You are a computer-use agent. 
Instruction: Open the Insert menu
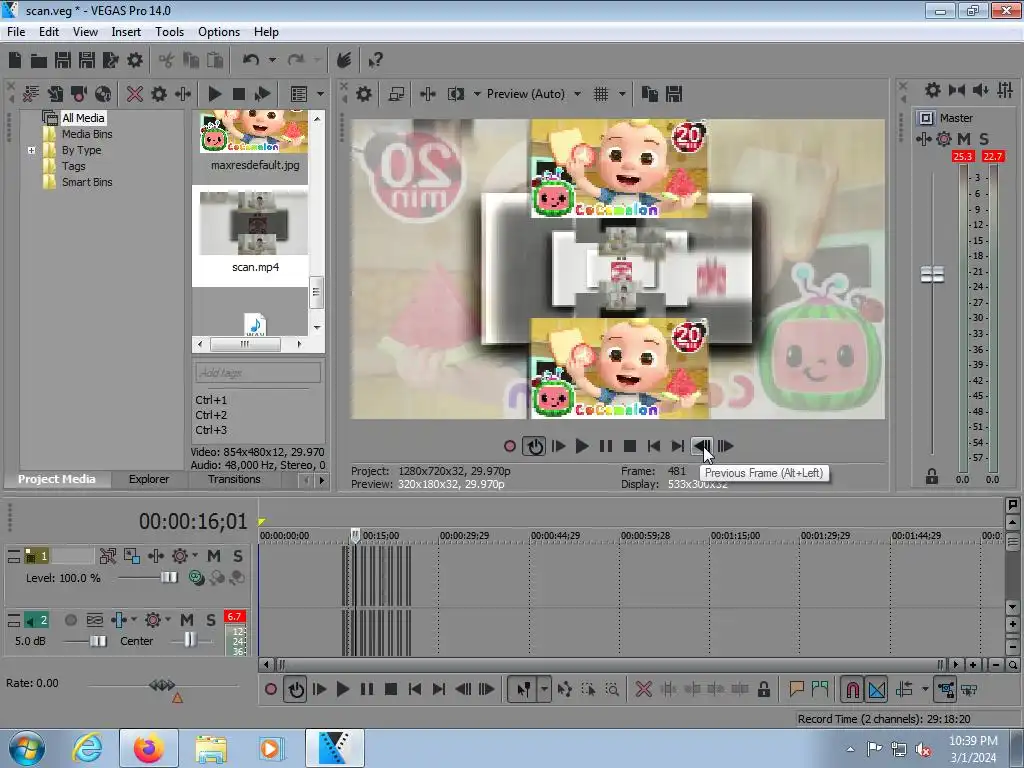pos(126,31)
